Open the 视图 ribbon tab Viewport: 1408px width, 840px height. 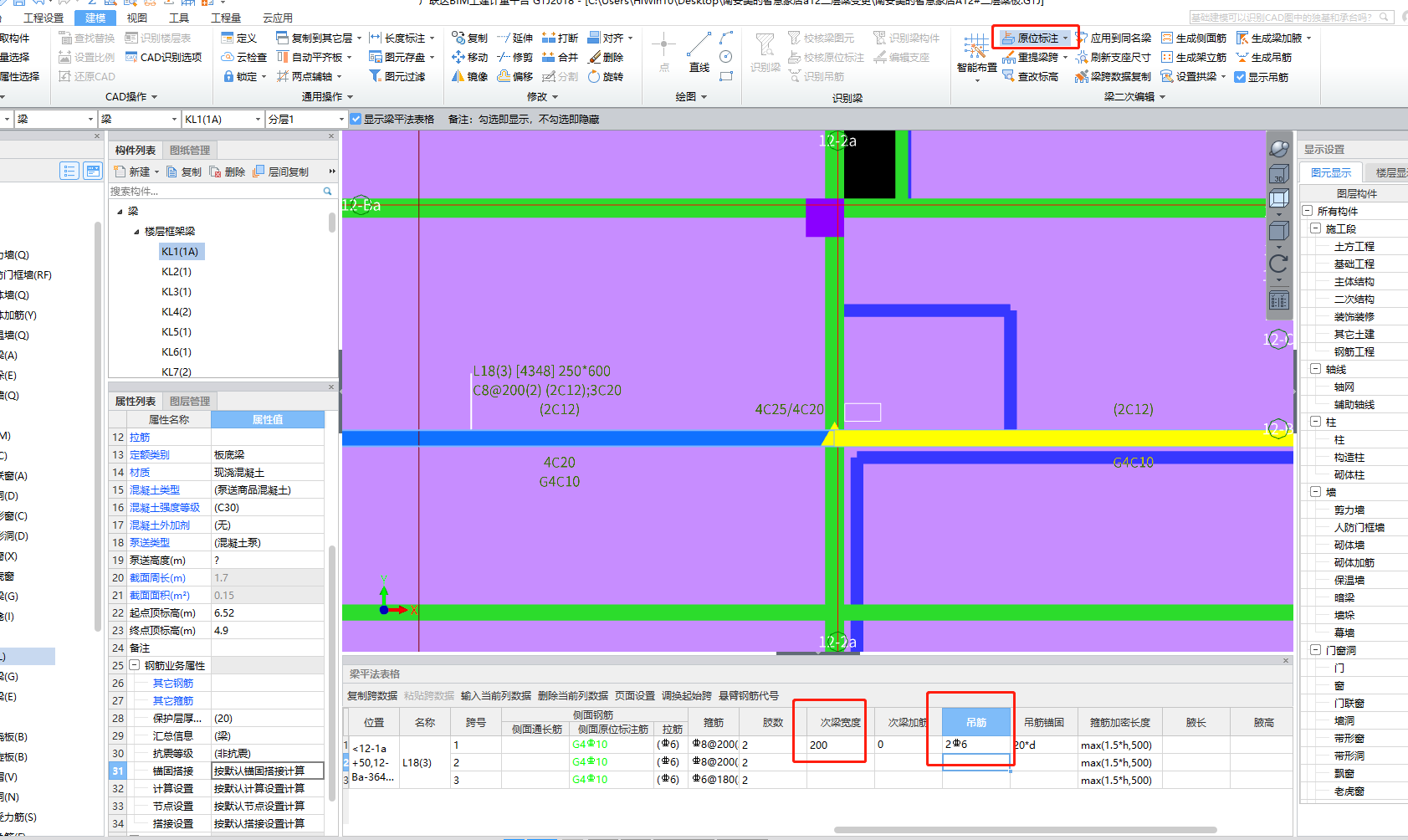137,18
